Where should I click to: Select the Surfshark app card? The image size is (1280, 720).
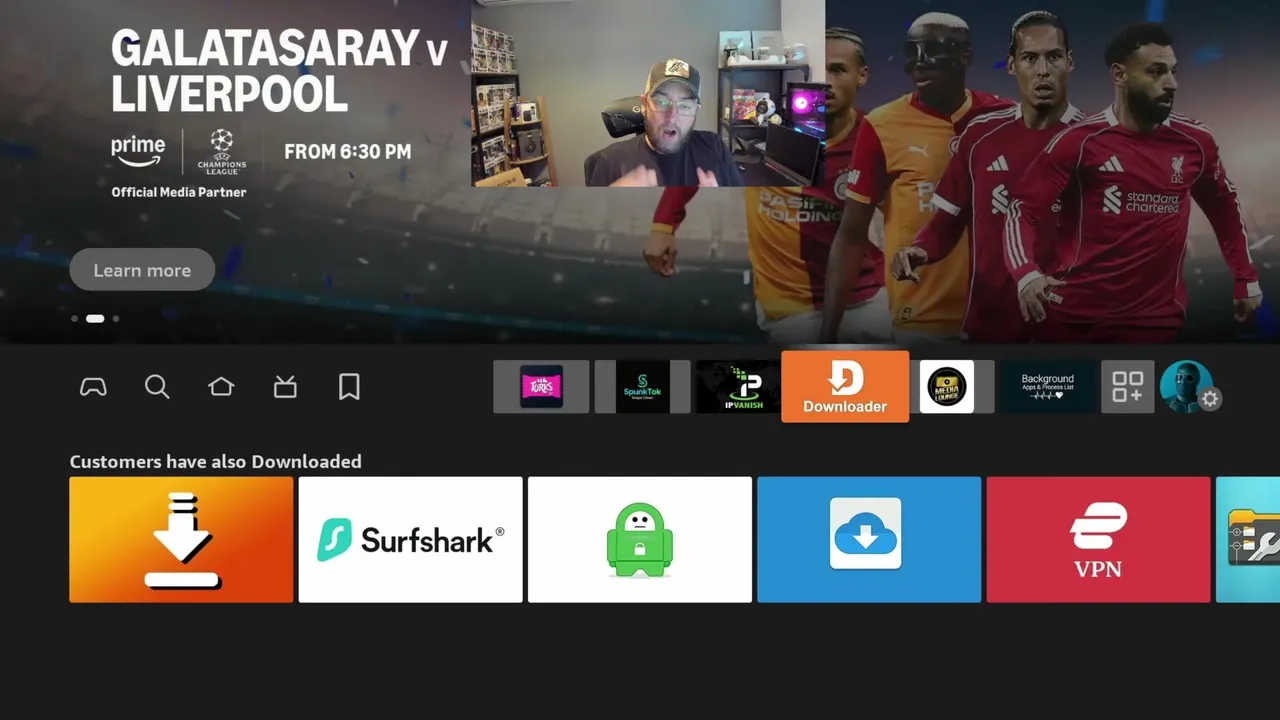coord(410,540)
